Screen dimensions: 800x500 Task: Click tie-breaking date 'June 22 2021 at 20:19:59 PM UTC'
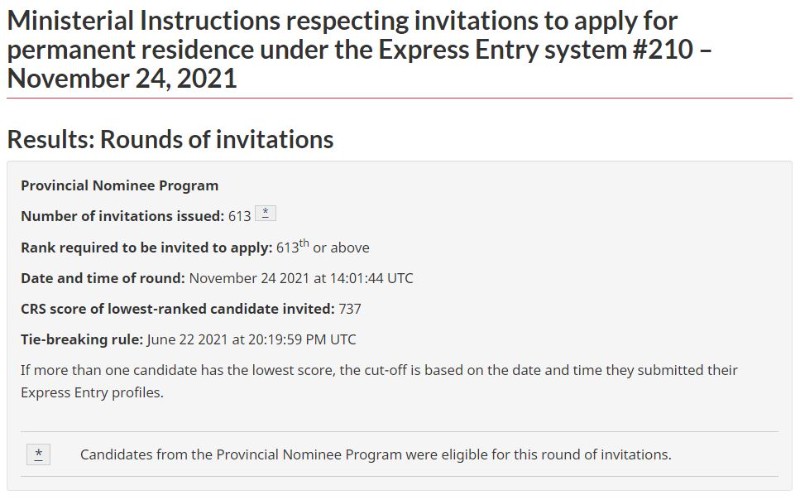click(252, 339)
